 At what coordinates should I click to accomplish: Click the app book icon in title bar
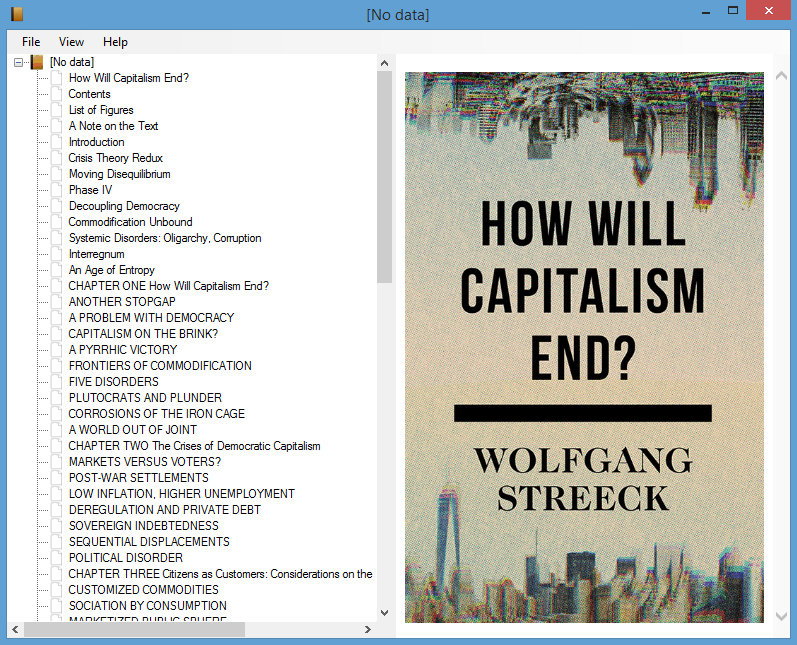pyautogui.click(x=17, y=14)
